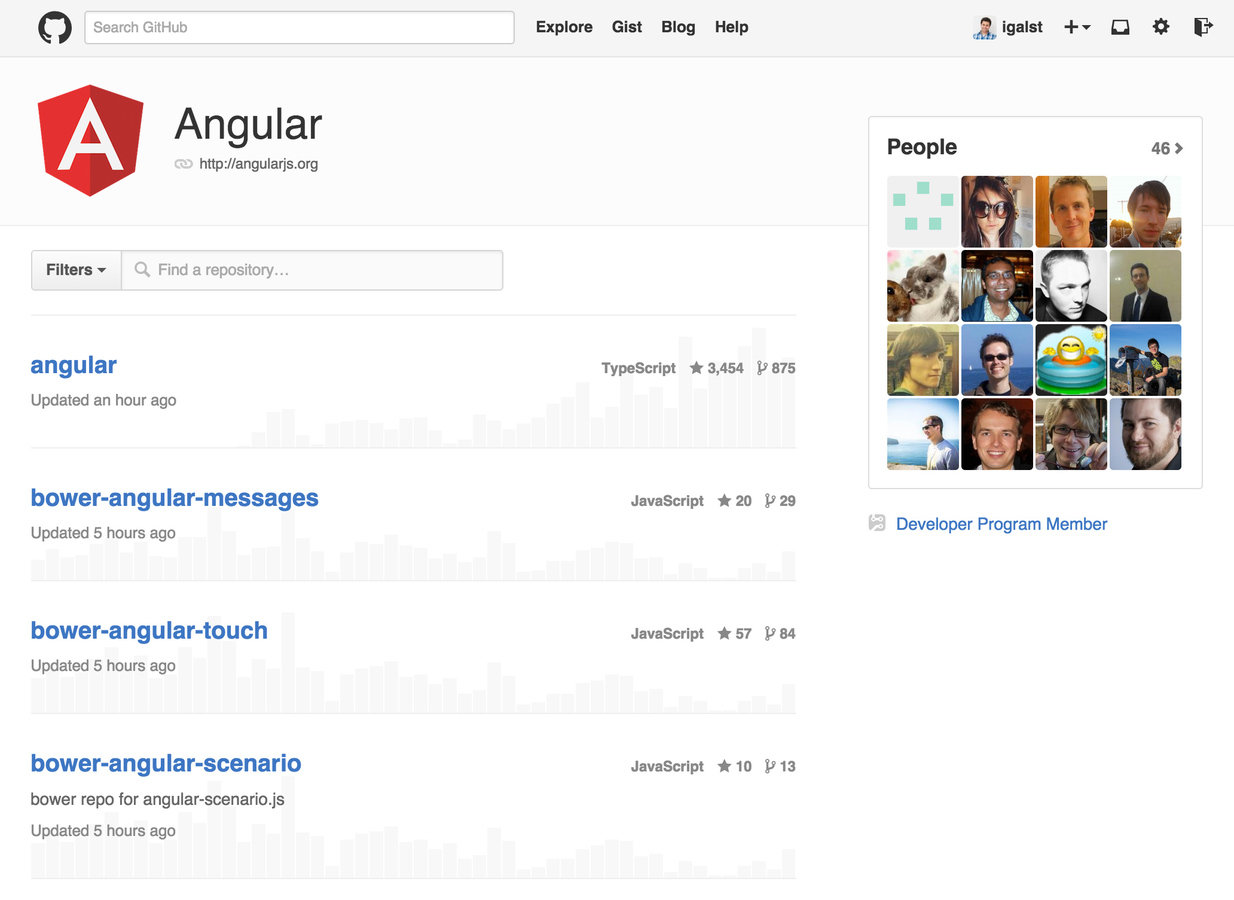Click 'Updated an hour ago' text
This screenshot has width=1234, height=900.
pyautogui.click(x=104, y=400)
